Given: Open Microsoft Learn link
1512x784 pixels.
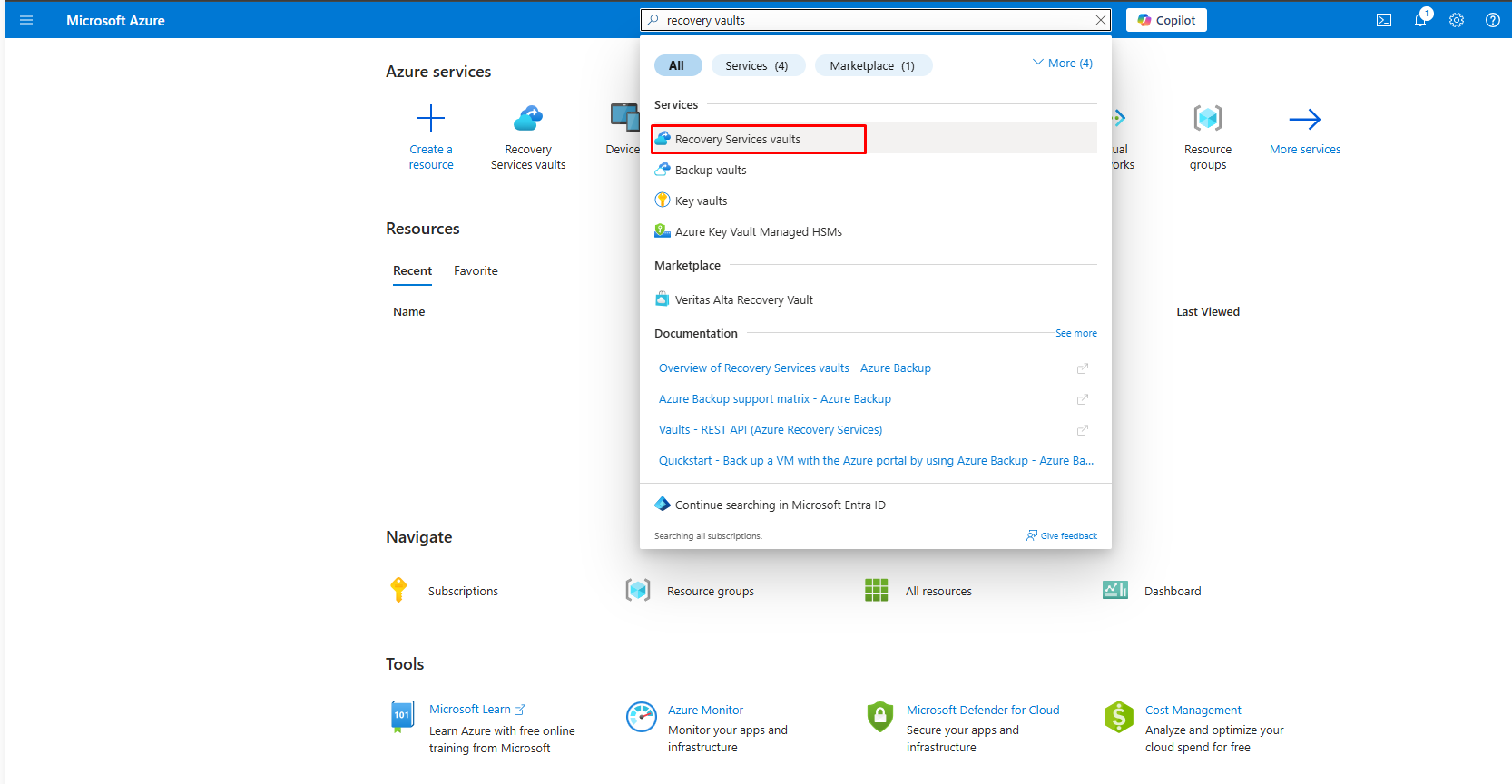Looking at the screenshot, I should point(470,710).
